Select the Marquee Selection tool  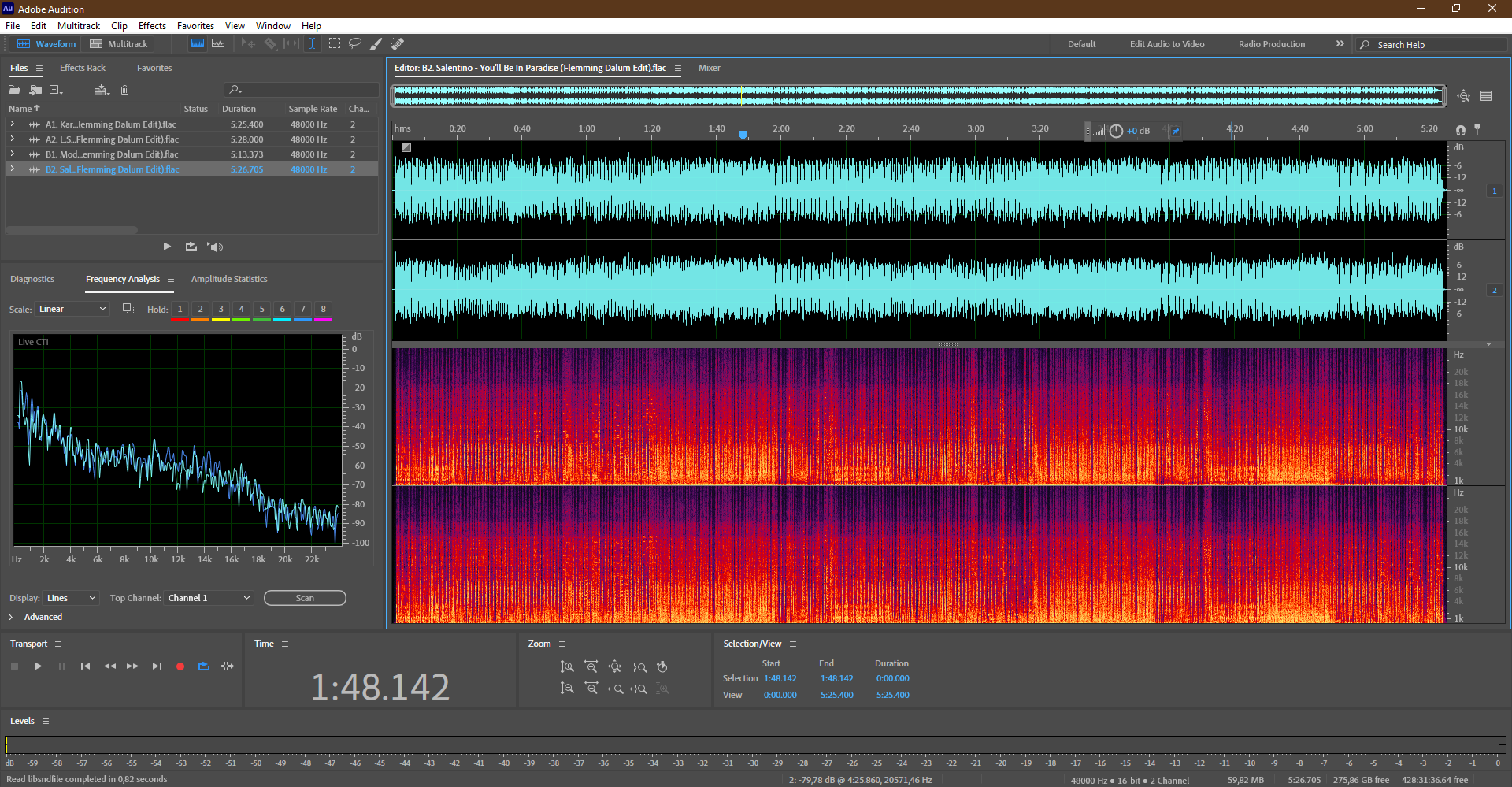click(x=335, y=44)
